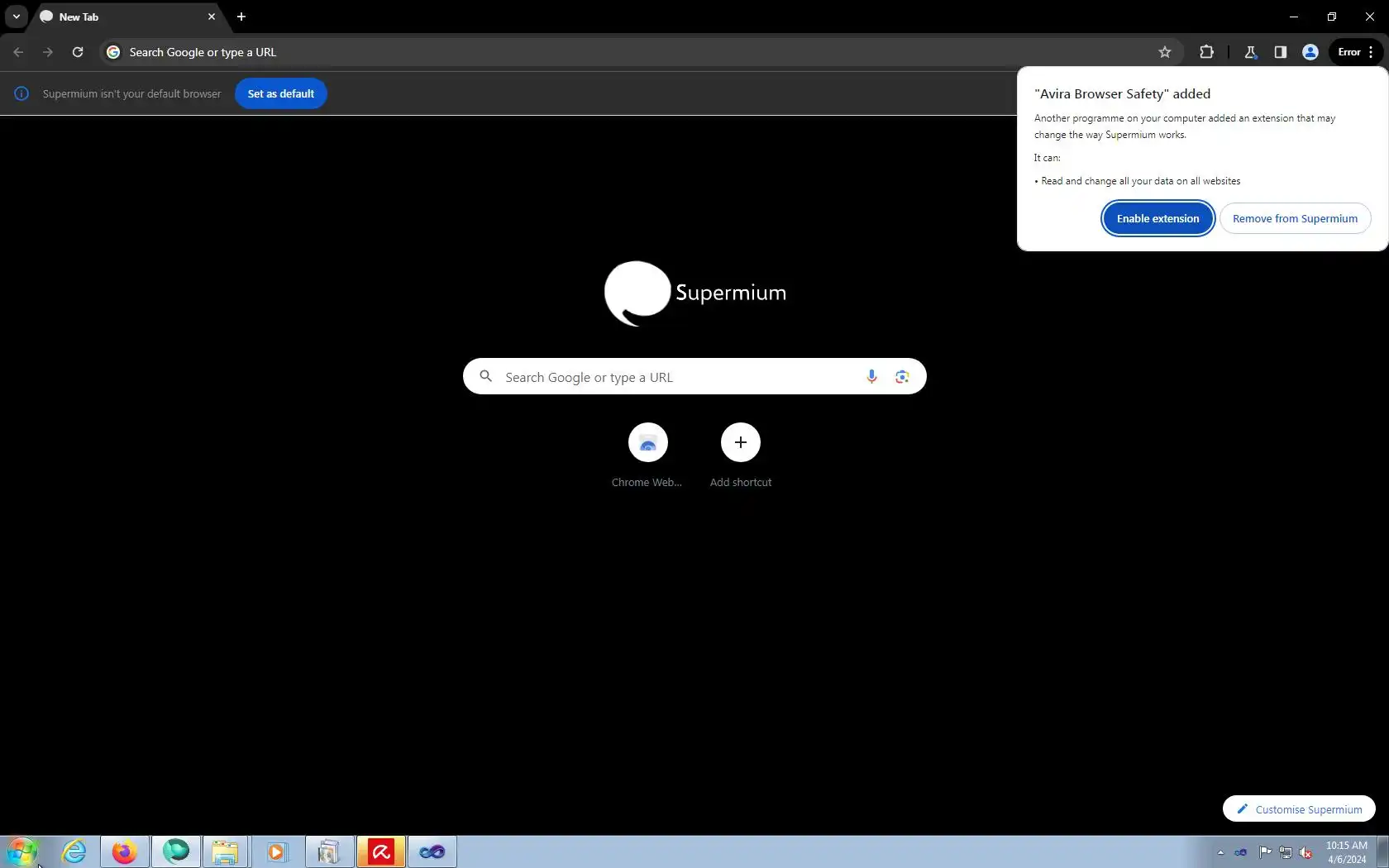Launch Internet Explorer from the taskbar
The image size is (1389, 868).
pyautogui.click(x=74, y=851)
